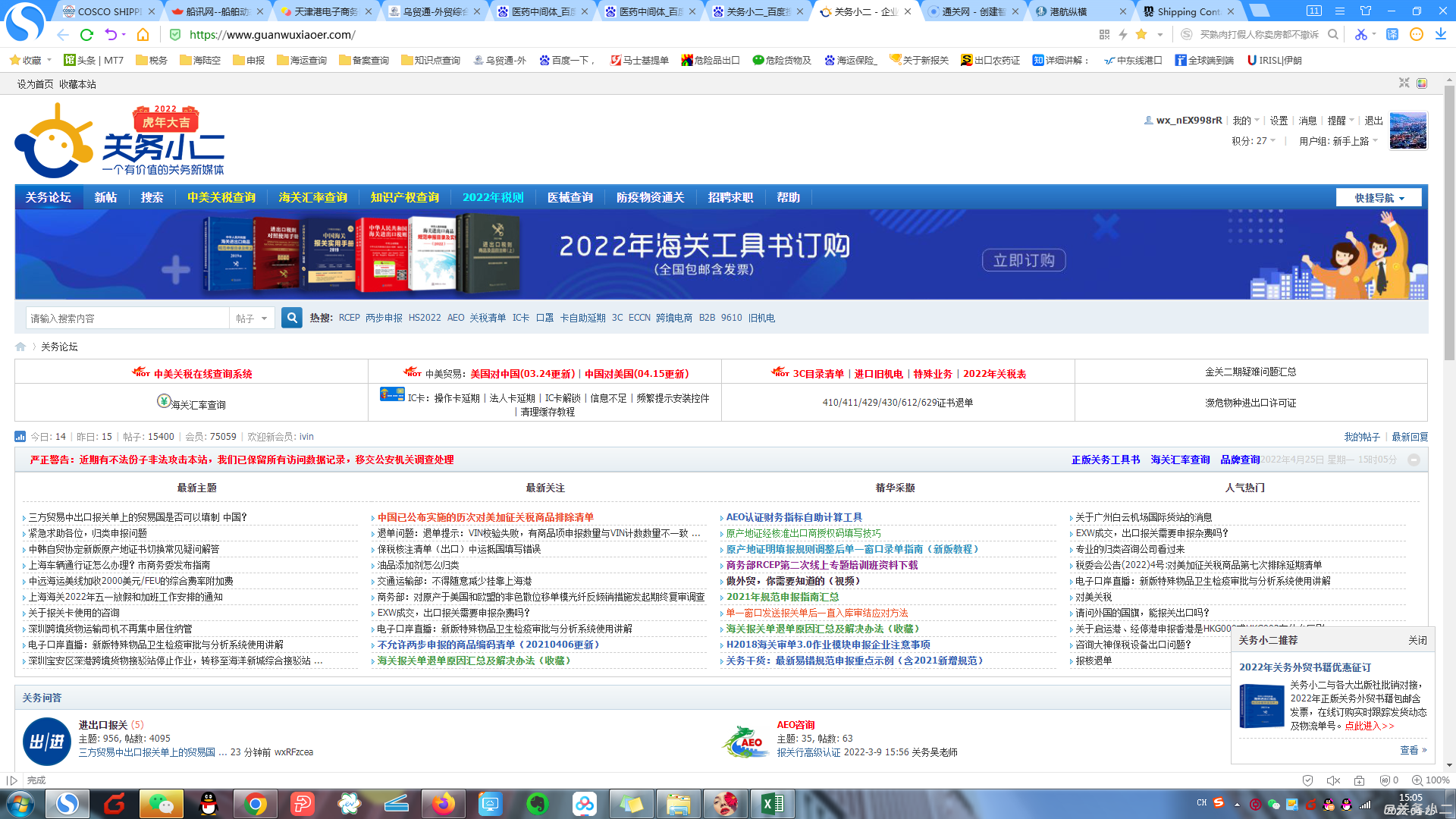Close the 关务小二推荐 popup via 关闭

point(1417,640)
